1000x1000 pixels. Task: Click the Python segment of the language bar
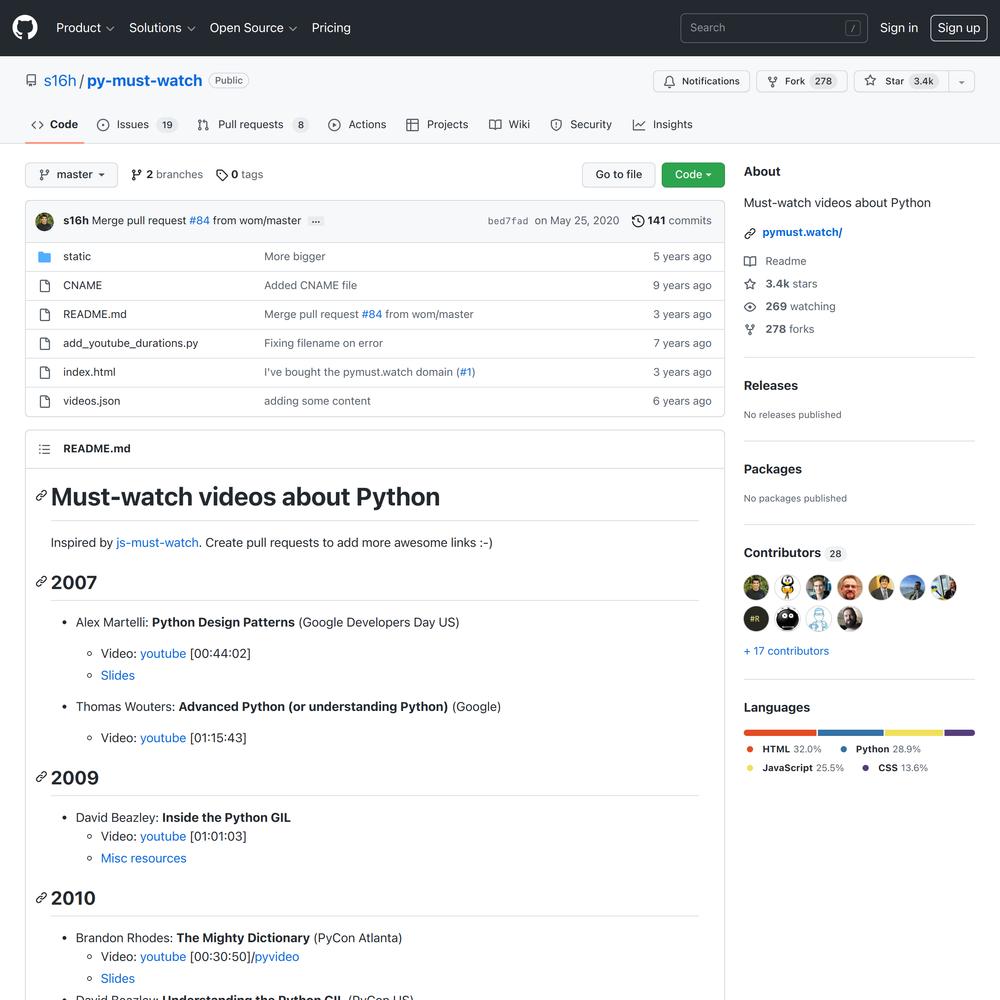[x=851, y=733]
